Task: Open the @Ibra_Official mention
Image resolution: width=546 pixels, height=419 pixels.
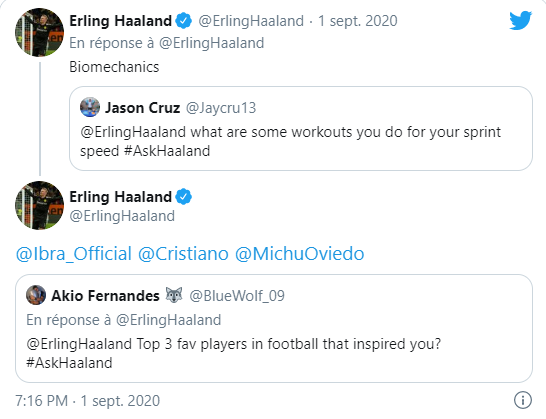Action: coord(74,254)
